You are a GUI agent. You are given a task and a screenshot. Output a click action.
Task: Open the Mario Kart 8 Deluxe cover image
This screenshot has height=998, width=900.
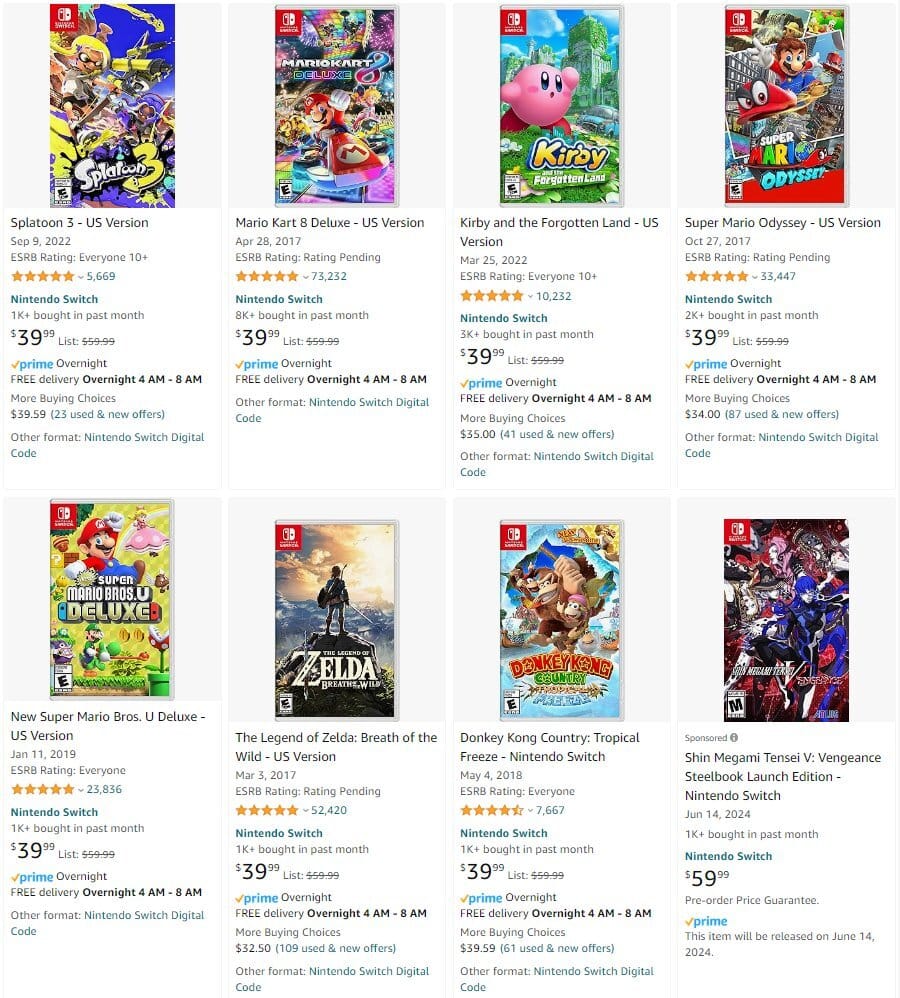[337, 106]
